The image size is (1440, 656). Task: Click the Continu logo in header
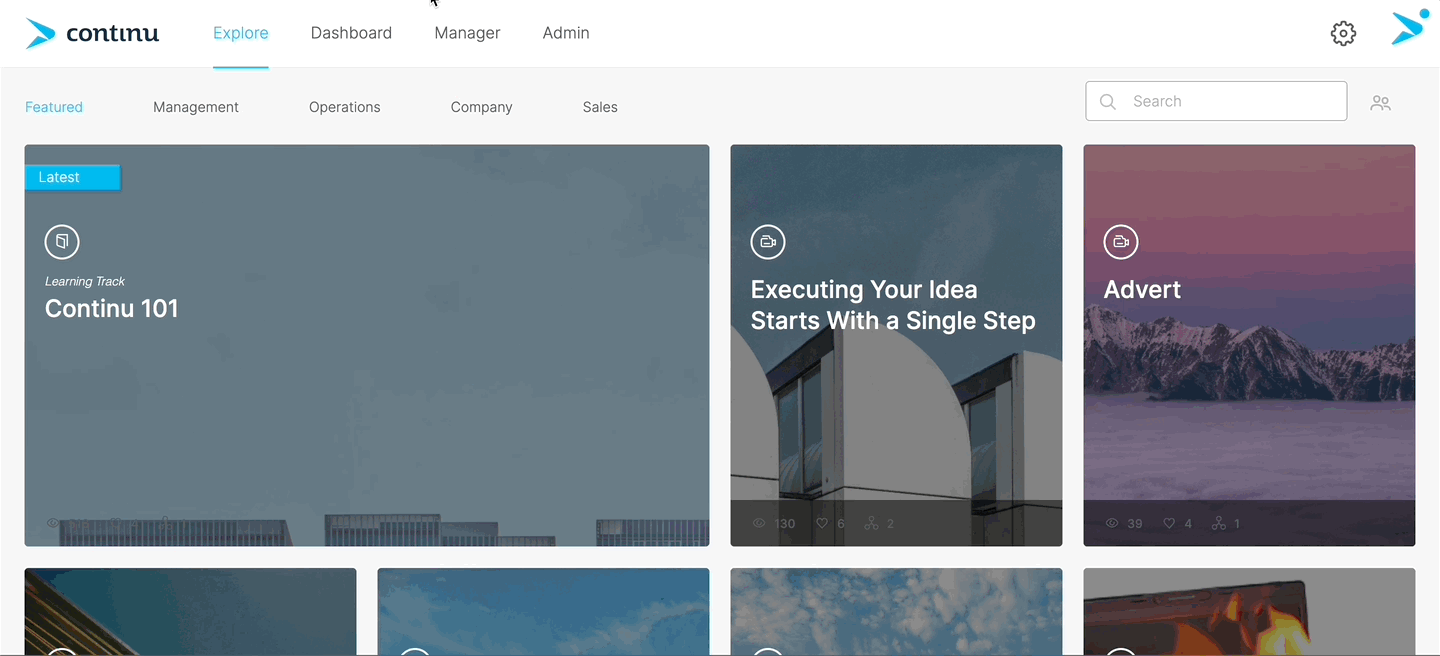click(92, 33)
